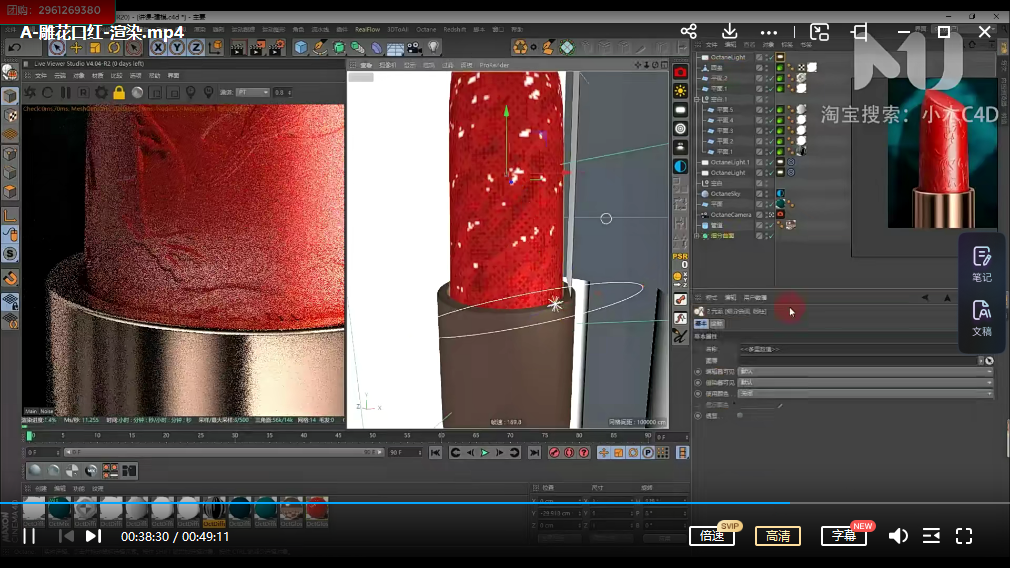This screenshot has width=1010, height=568.
Task: Open the Spline Pen tool
Action: [320, 48]
